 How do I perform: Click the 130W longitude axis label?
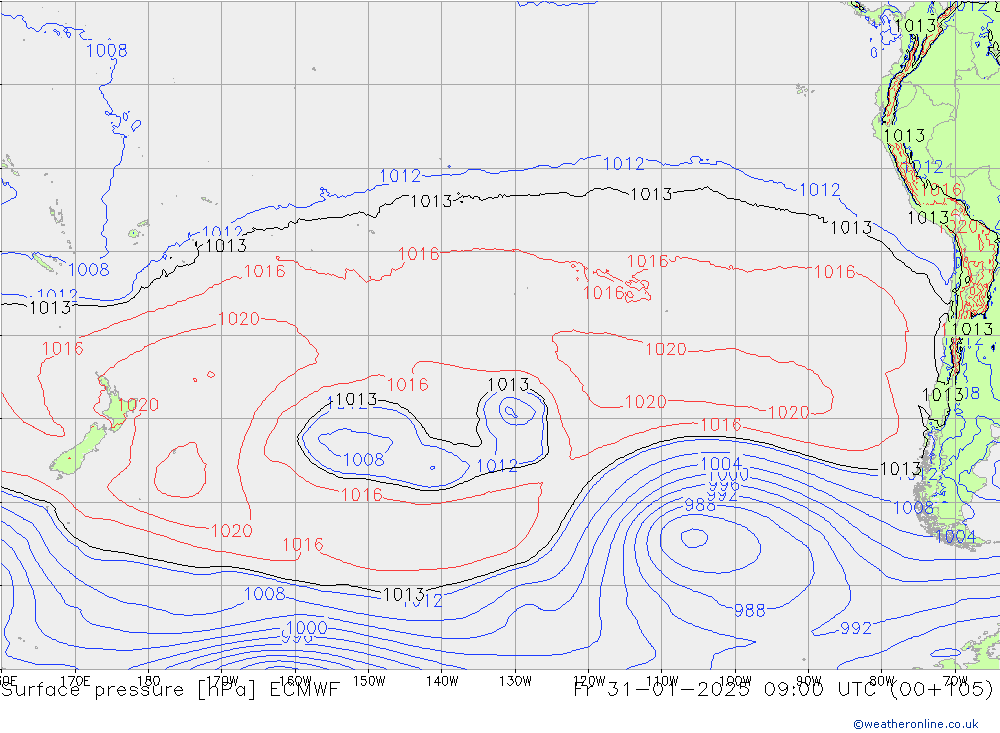515,680
